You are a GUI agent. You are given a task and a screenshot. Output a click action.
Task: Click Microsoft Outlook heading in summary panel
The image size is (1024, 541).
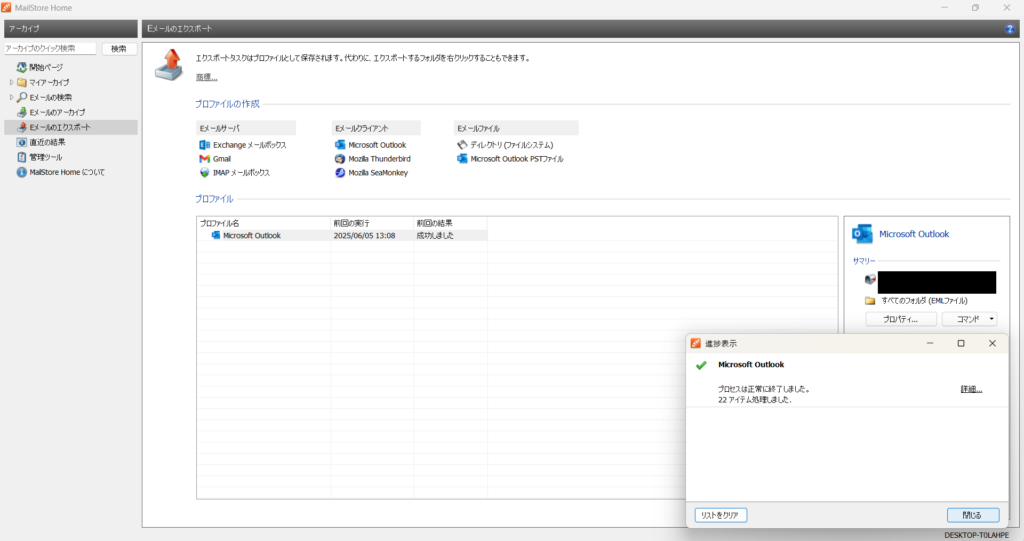coord(914,234)
